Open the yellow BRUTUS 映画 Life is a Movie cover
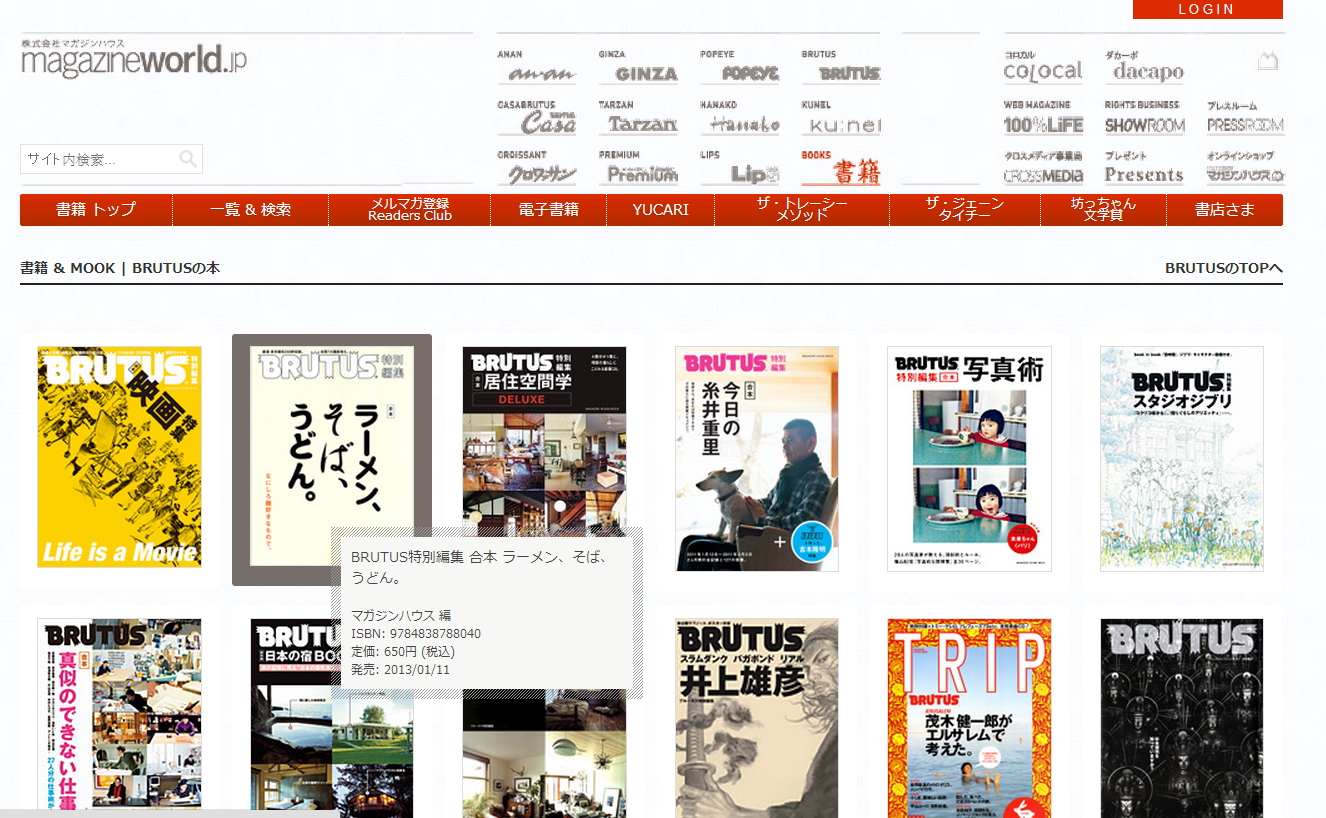This screenshot has width=1326, height=818. [119, 457]
